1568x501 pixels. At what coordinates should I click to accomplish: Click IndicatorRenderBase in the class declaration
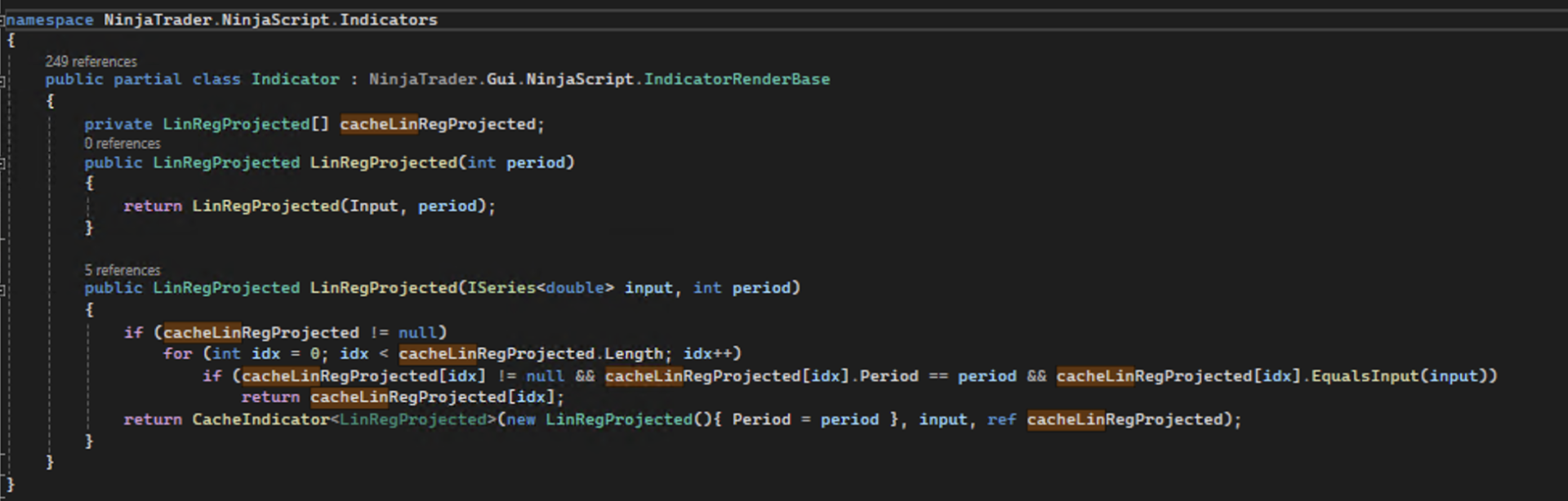737,79
